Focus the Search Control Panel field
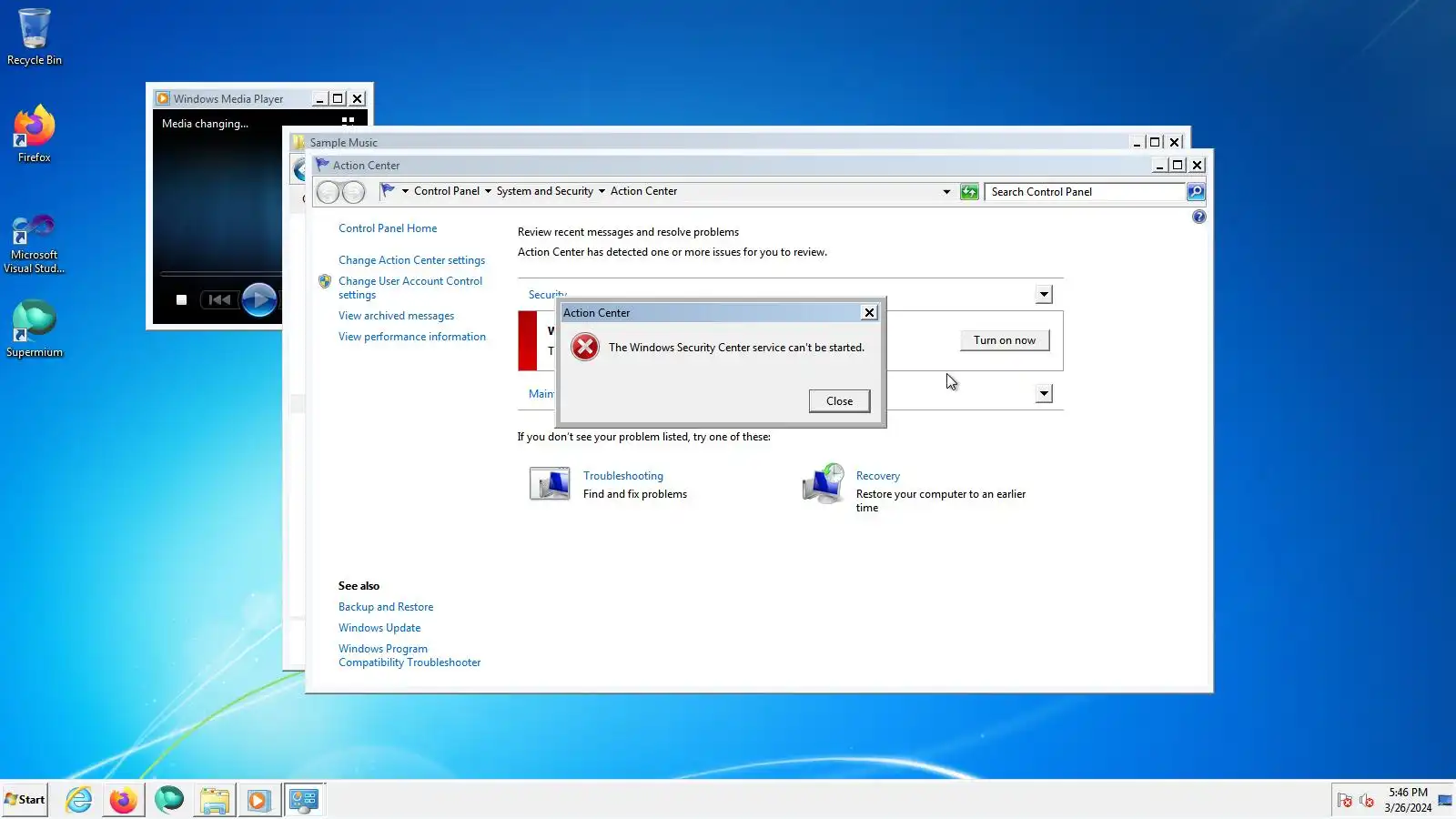 coord(1085,192)
